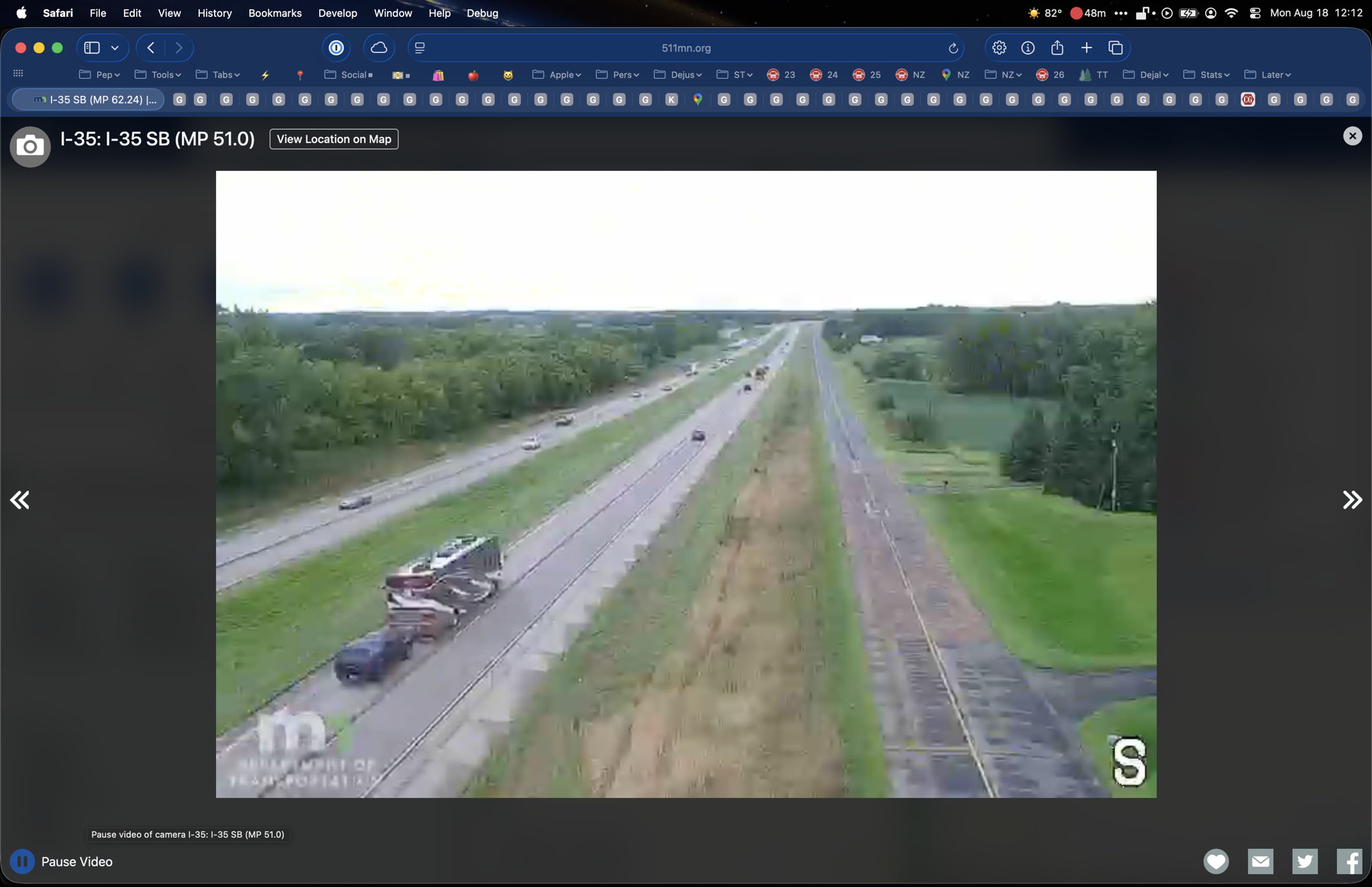1372x887 pixels.
Task: Reload the page
Action: pyautogui.click(x=952, y=48)
